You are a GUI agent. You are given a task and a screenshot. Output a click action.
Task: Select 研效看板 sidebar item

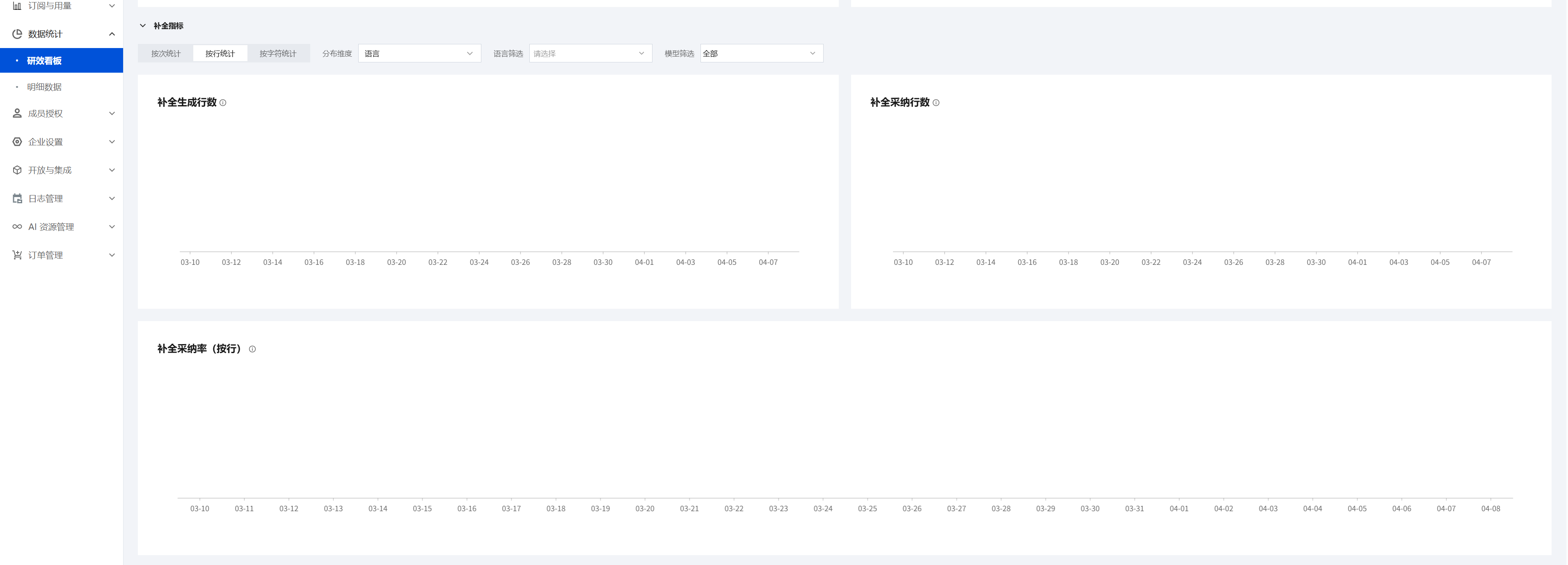(x=44, y=61)
